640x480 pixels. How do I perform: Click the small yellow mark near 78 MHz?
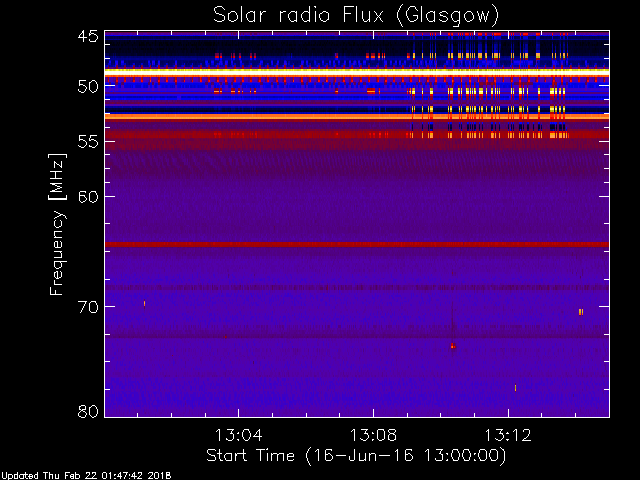coord(516,388)
